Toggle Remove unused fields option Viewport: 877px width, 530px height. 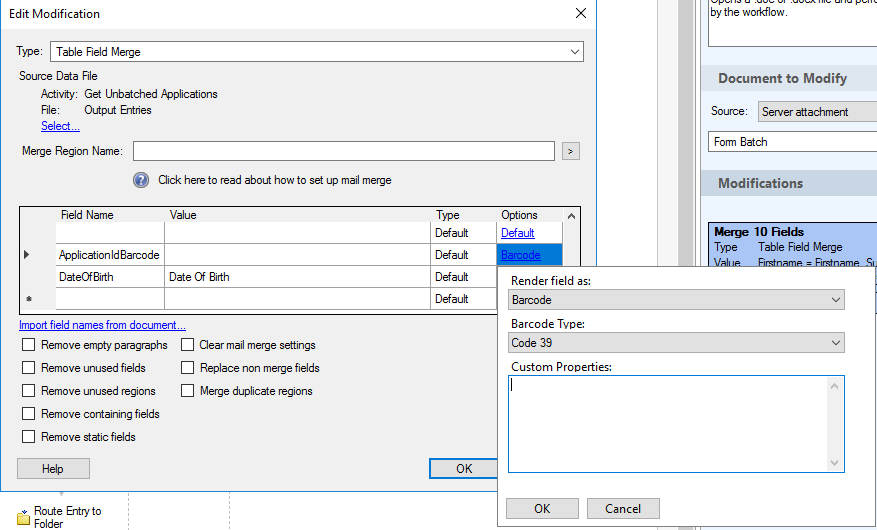(x=29, y=368)
